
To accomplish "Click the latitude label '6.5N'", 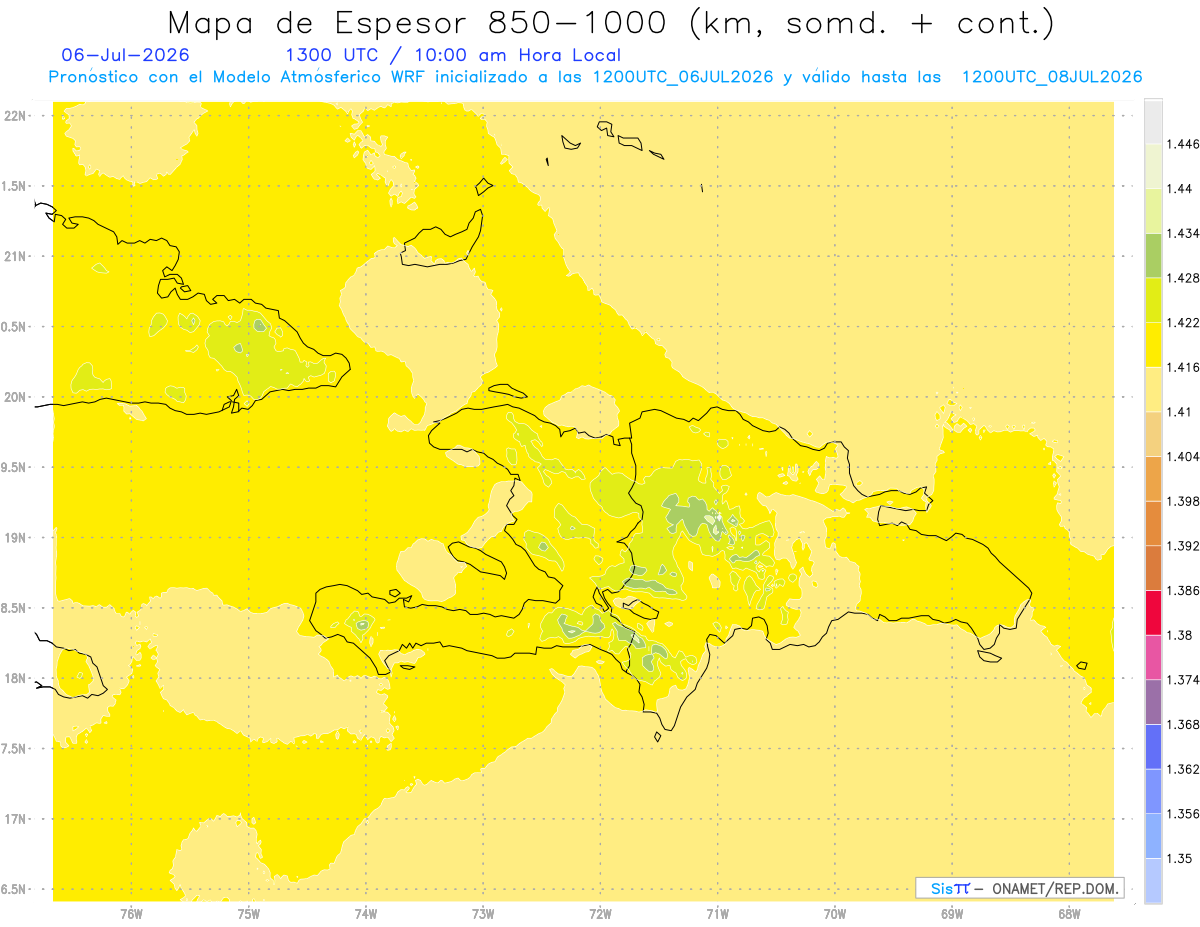I will click(x=15, y=890).
